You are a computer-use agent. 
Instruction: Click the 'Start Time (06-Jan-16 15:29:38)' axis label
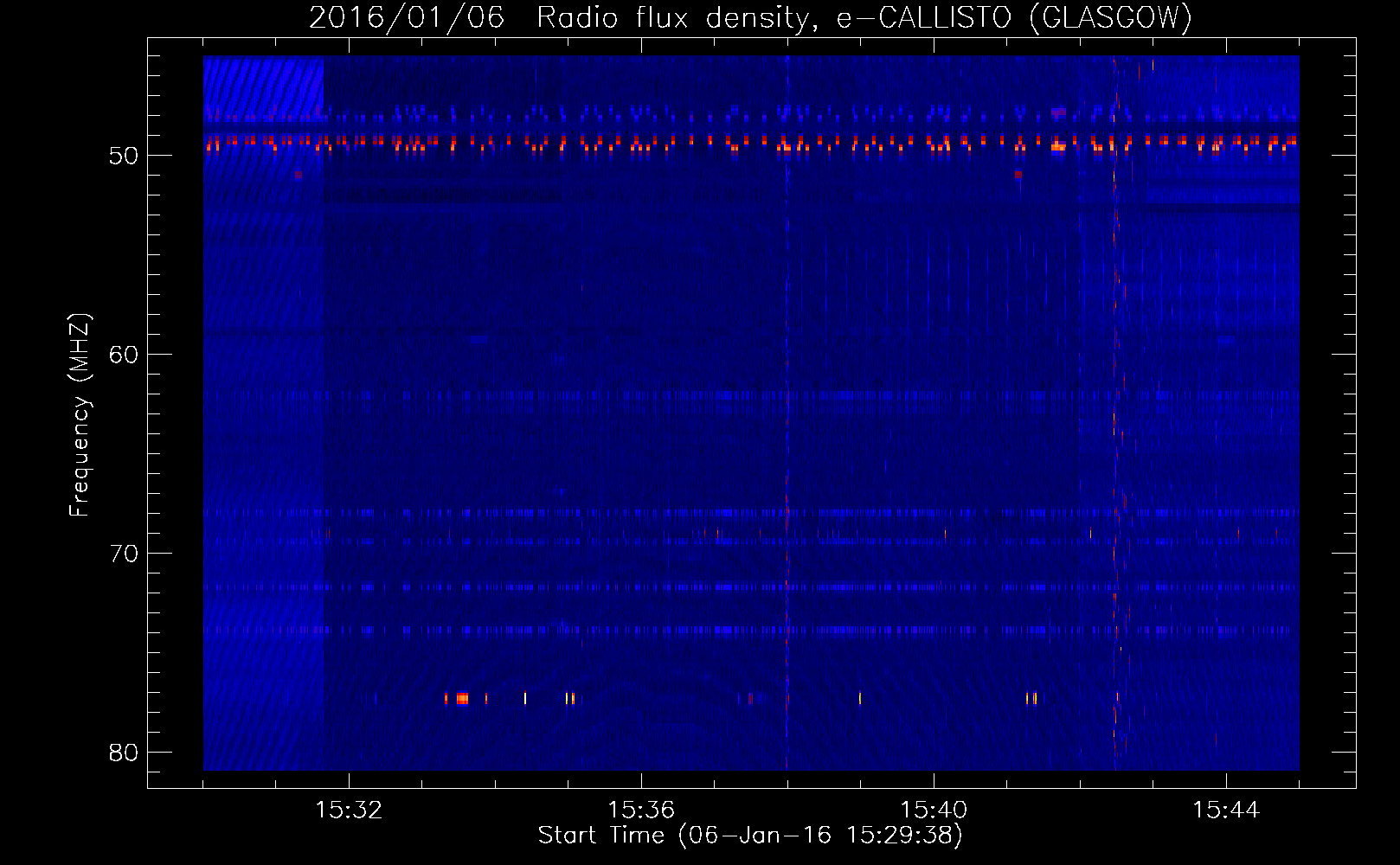750,835
